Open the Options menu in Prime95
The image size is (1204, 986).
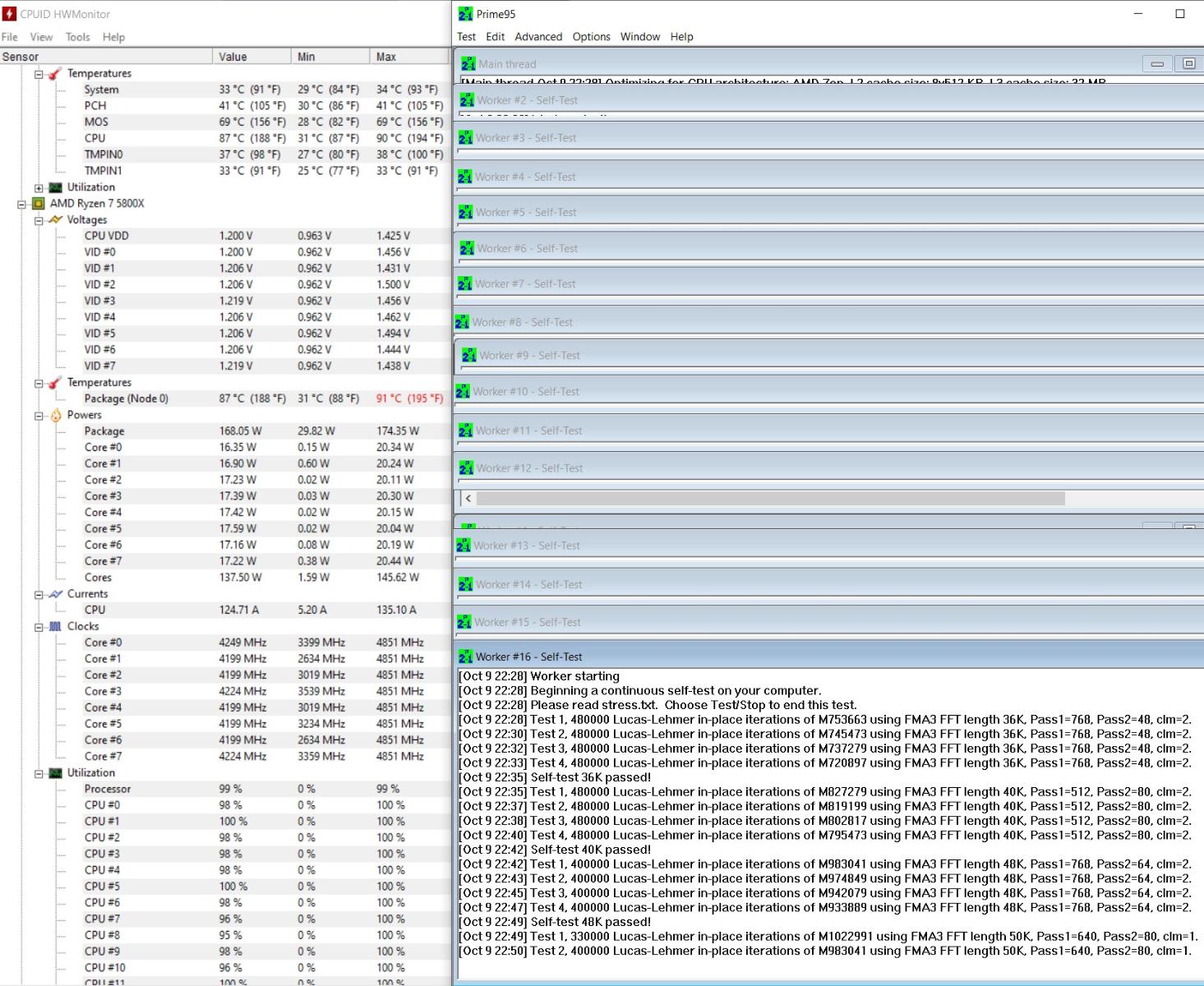click(592, 37)
